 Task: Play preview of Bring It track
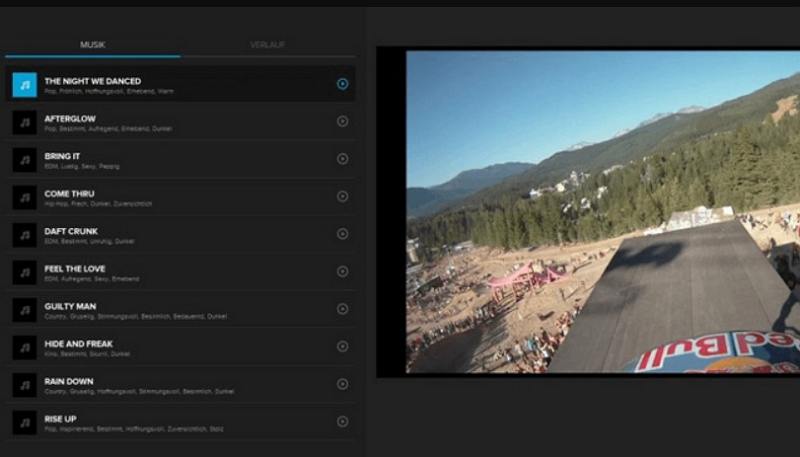click(x=342, y=159)
